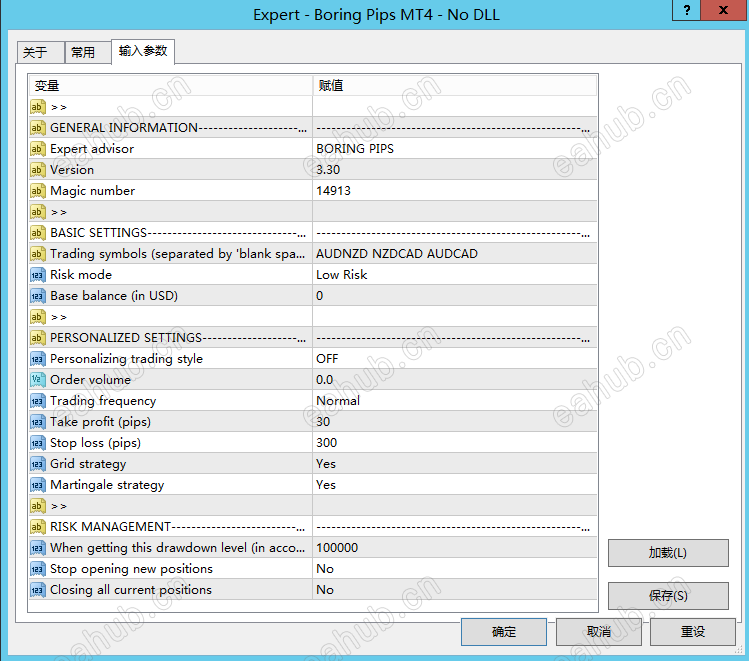The image size is (749, 661).
Task: Open Closing all current positions value No
Action: point(455,590)
